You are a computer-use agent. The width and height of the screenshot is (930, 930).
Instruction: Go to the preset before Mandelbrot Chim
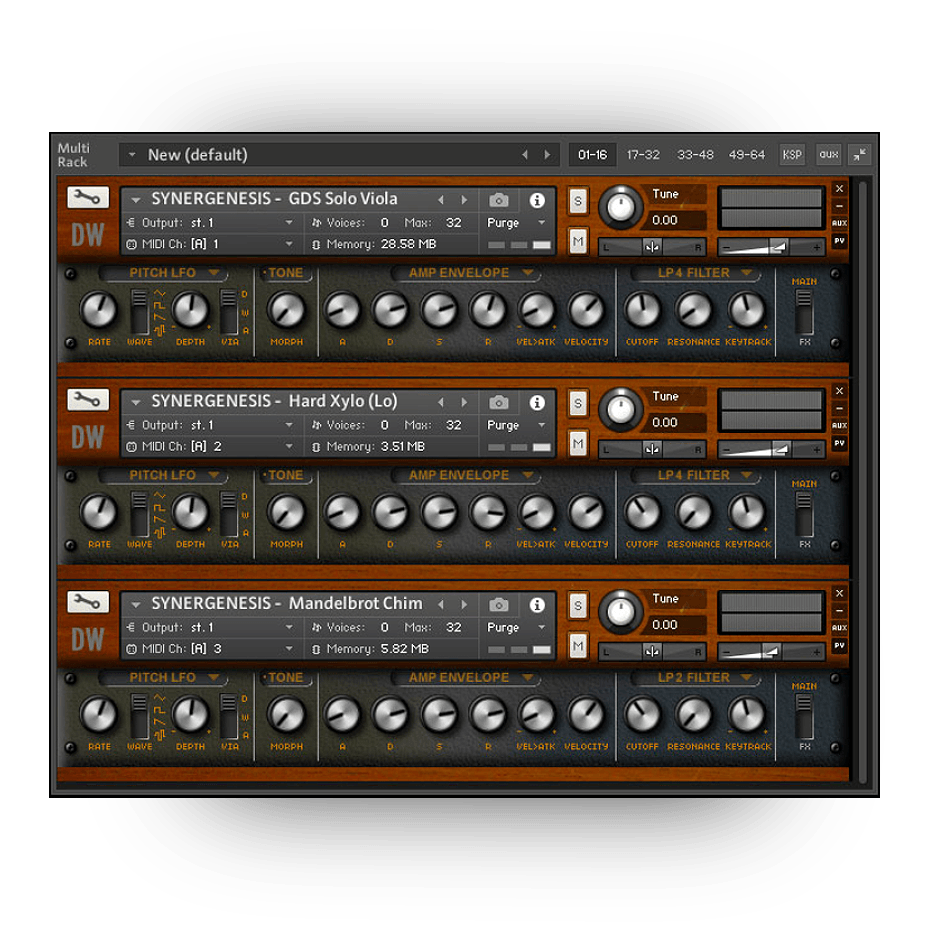[441, 605]
